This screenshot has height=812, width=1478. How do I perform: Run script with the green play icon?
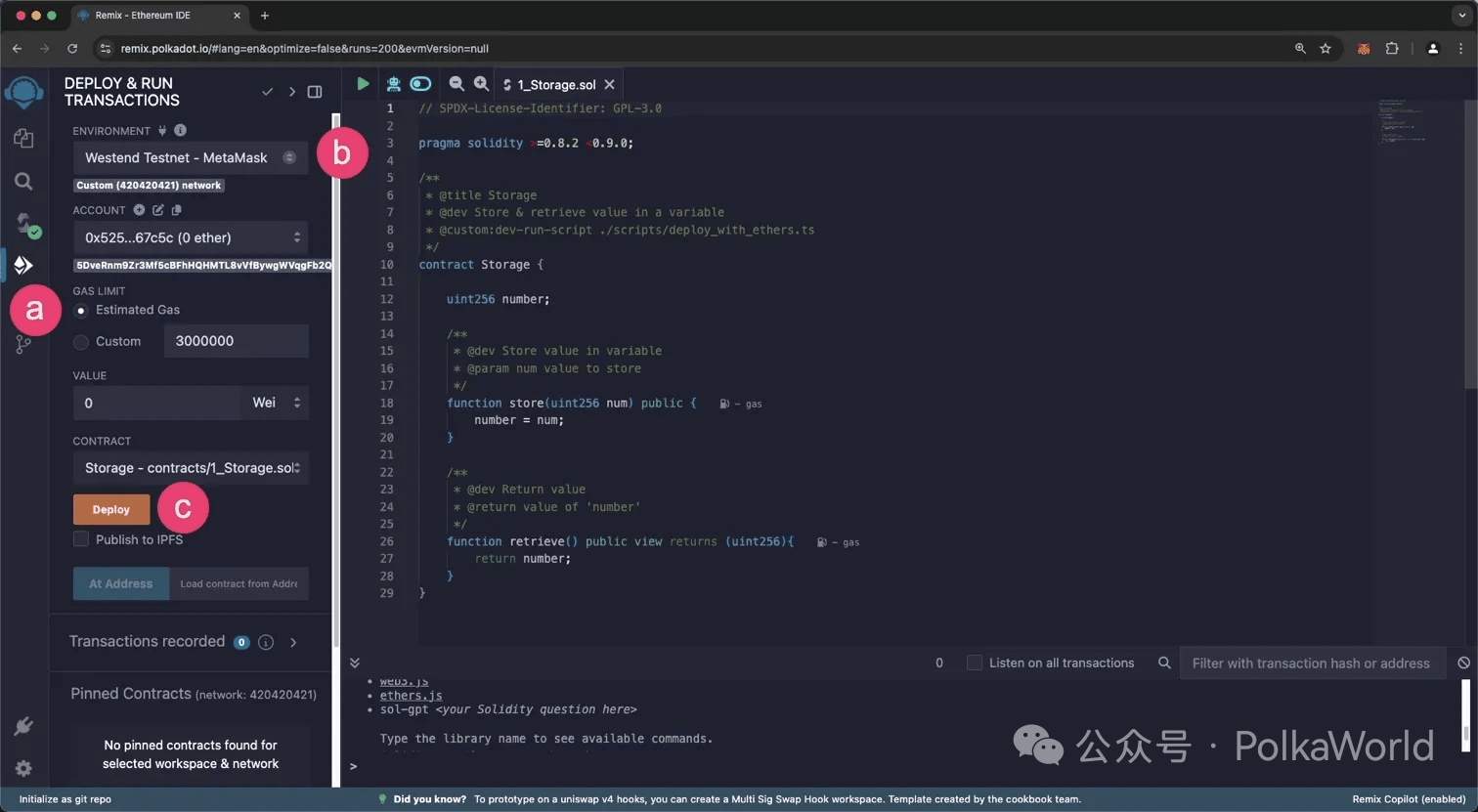[x=363, y=84]
